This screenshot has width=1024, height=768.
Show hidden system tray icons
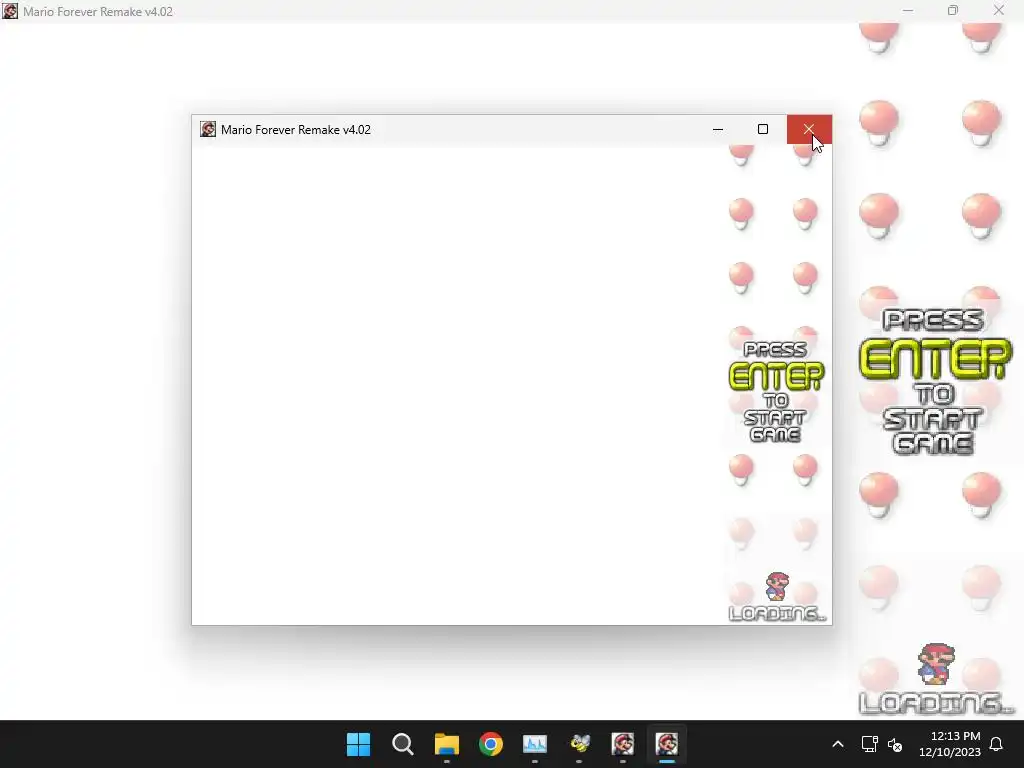point(838,744)
